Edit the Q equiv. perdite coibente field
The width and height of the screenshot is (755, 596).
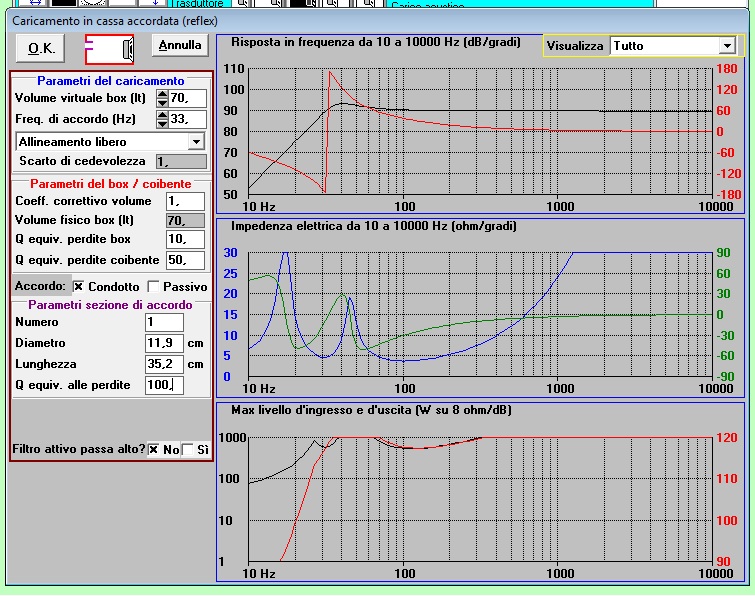(x=185, y=260)
